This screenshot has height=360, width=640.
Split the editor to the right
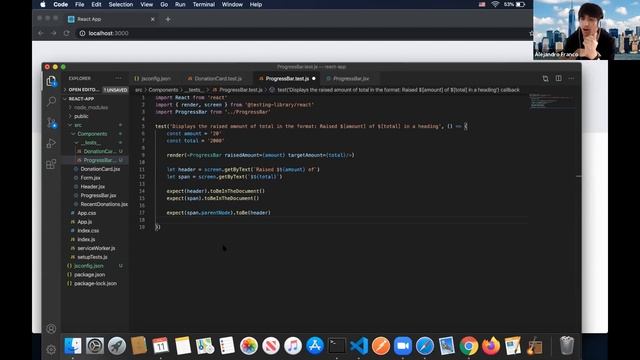pos(558,78)
